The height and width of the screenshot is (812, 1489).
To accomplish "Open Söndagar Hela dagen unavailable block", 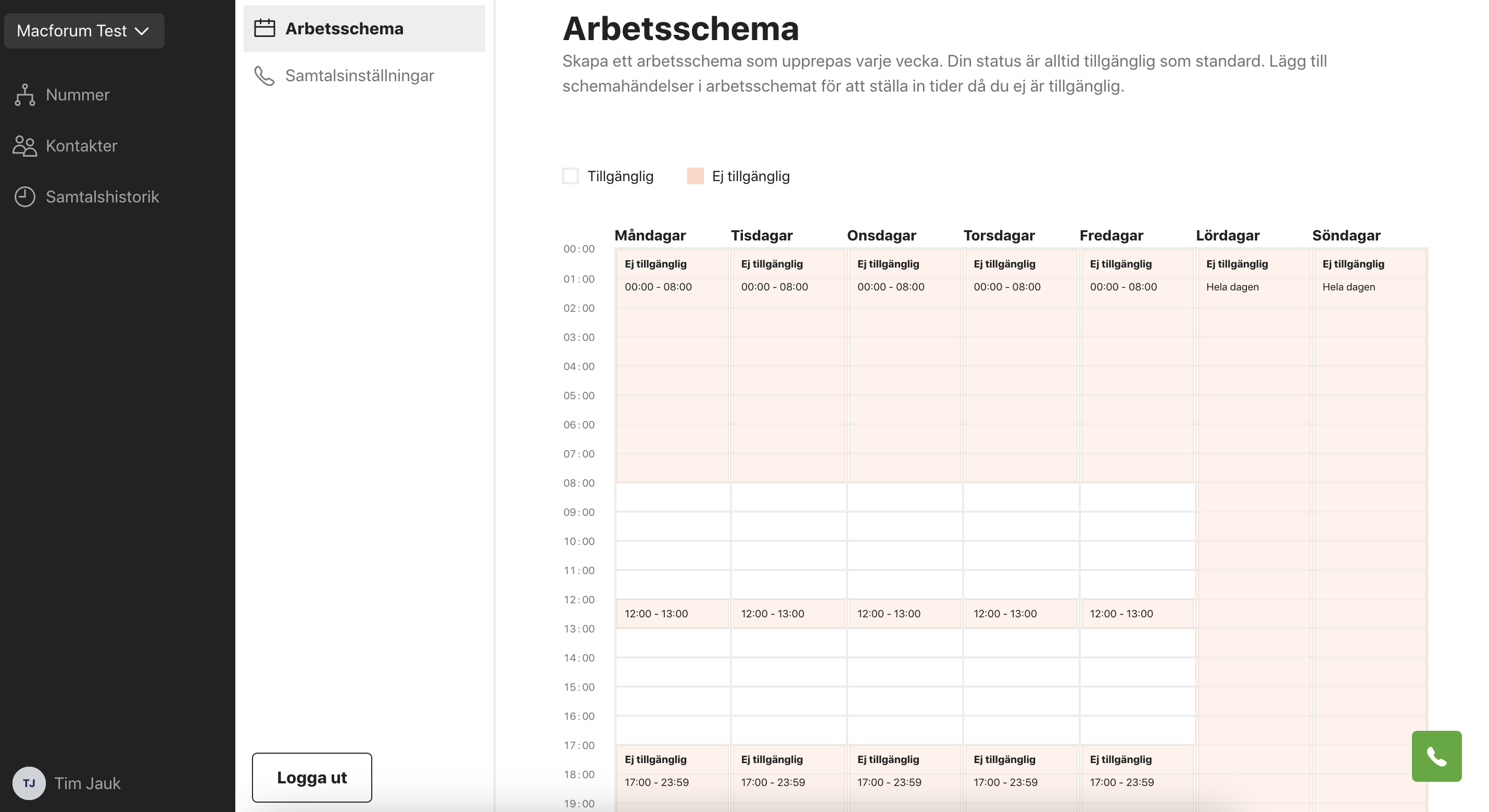I will click(1369, 530).
